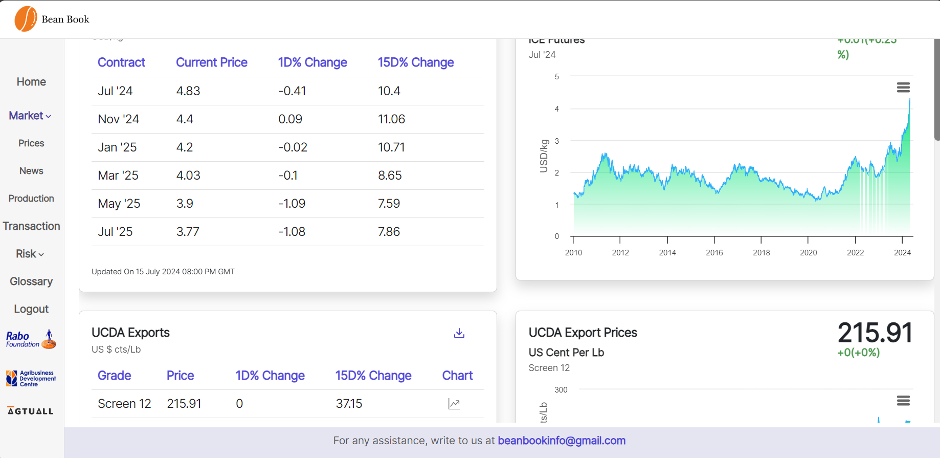Open the Transaction page
The height and width of the screenshot is (458, 941).
(31, 226)
